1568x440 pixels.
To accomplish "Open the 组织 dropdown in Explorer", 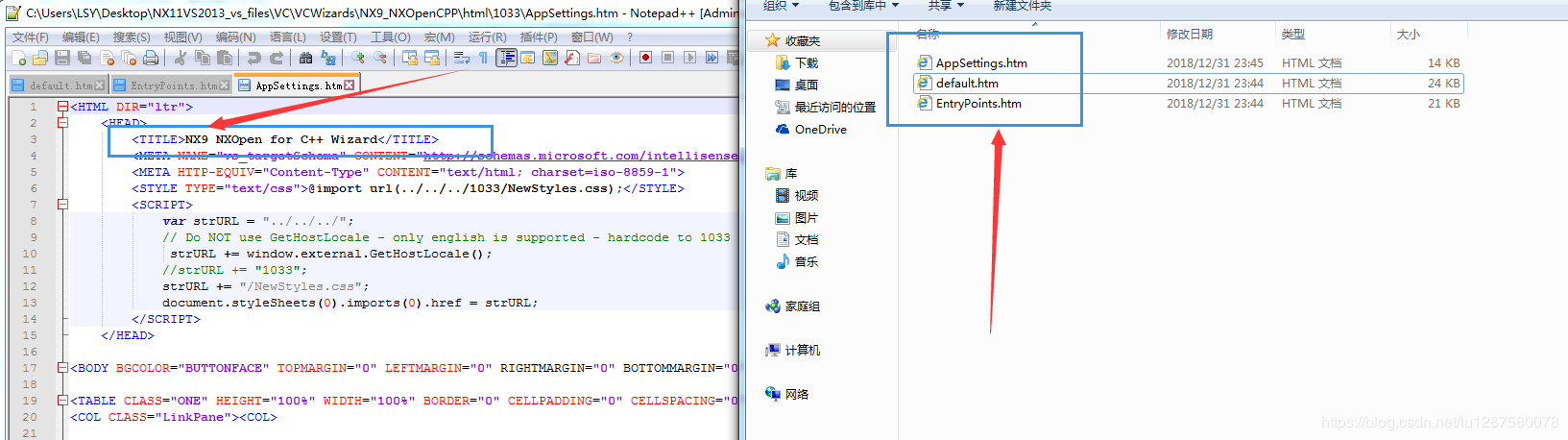I will click(781, 6).
